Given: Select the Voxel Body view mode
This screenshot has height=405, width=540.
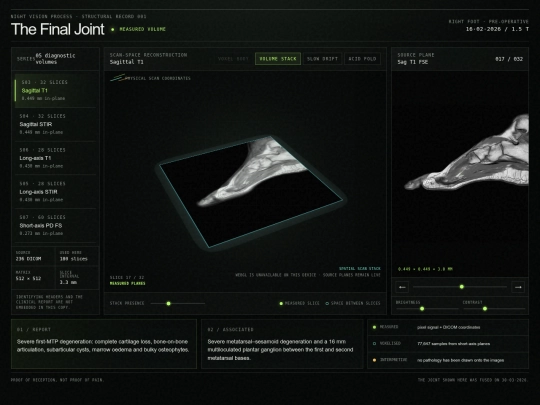Looking at the screenshot, I should 233,59.
